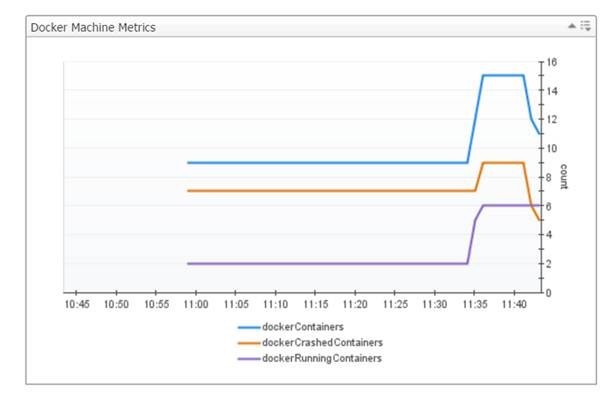Click the 10 value on the y-axis
612x401 pixels.
(552, 148)
